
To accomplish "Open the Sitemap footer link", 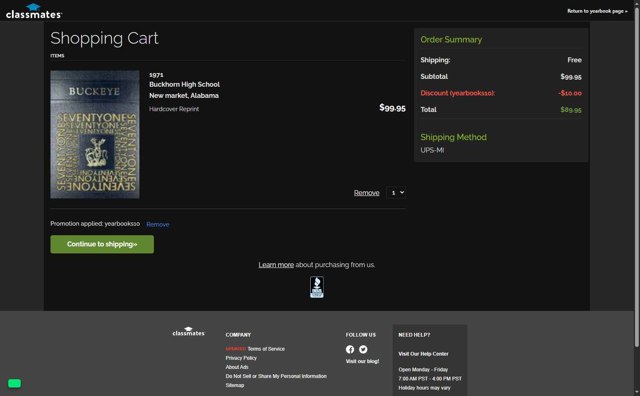I will (235, 385).
